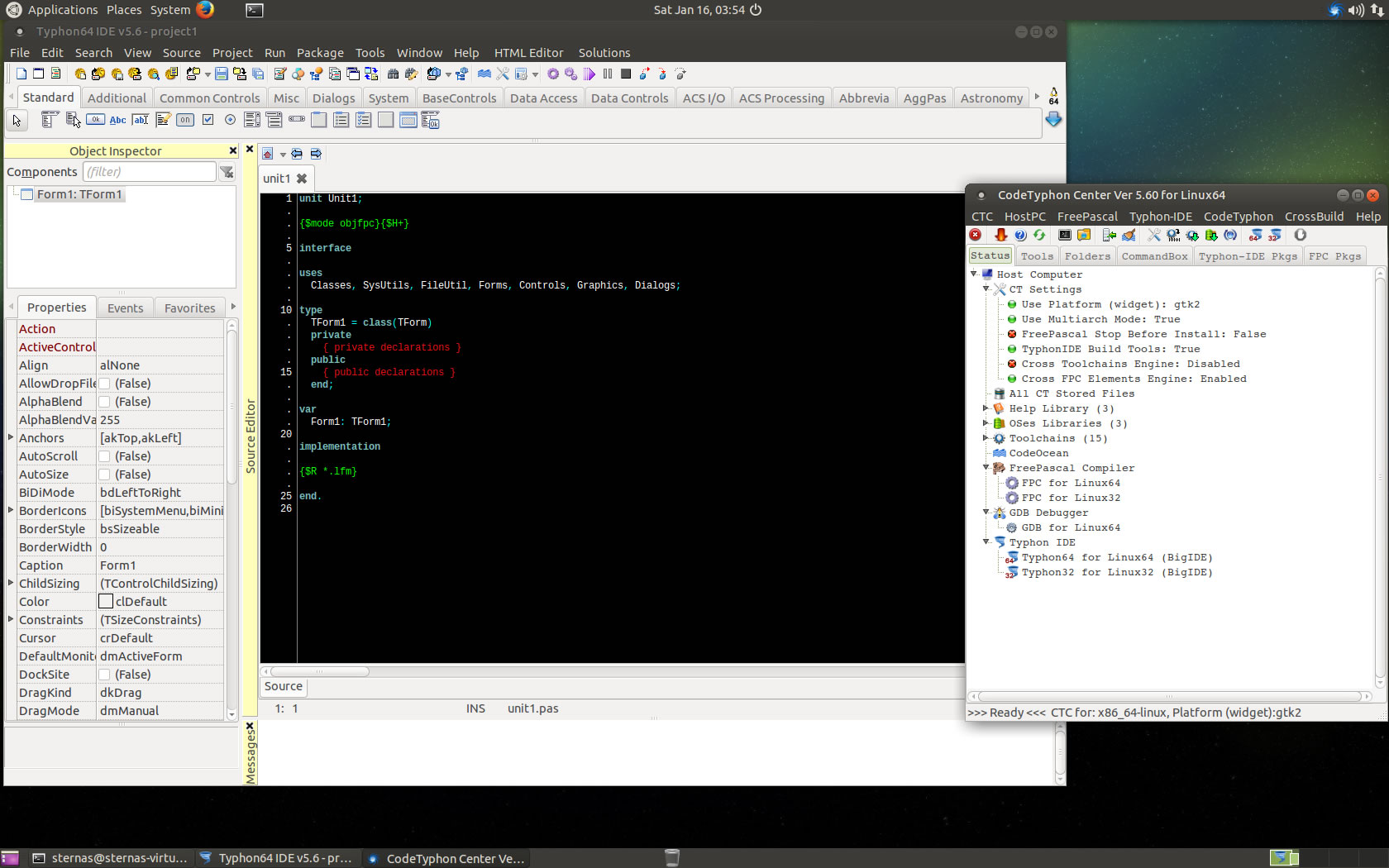Viewport: 1389px width, 868px height.
Task: Select the TRadioButton component in the palette
Action: tap(230, 120)
